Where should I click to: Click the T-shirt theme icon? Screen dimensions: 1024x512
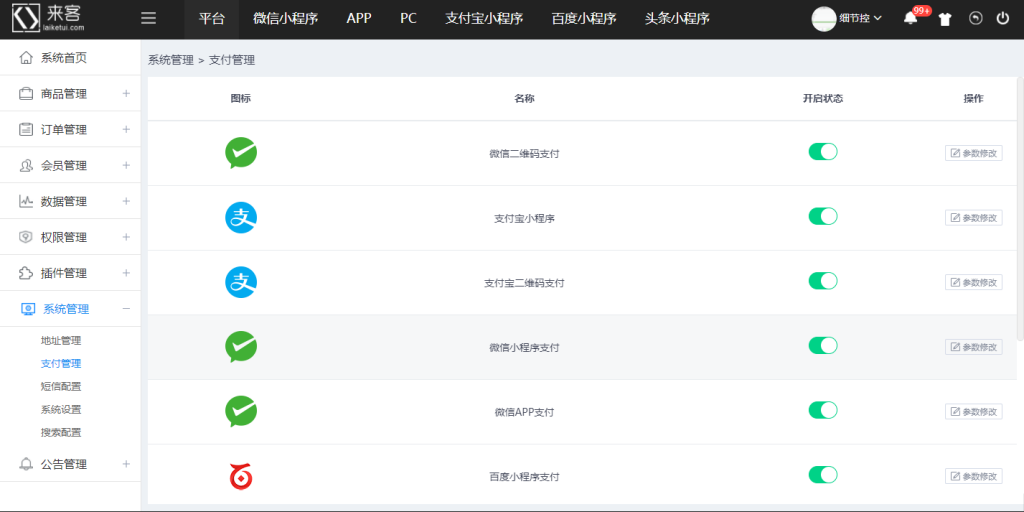[x=945, y=19]
